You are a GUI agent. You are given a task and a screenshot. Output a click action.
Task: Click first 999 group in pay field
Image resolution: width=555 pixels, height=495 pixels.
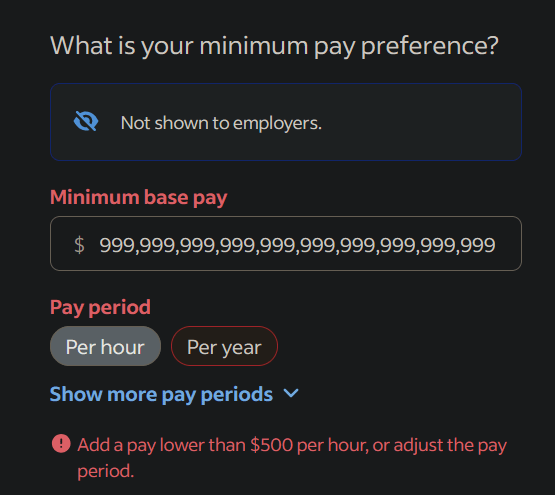click(117, 245)
